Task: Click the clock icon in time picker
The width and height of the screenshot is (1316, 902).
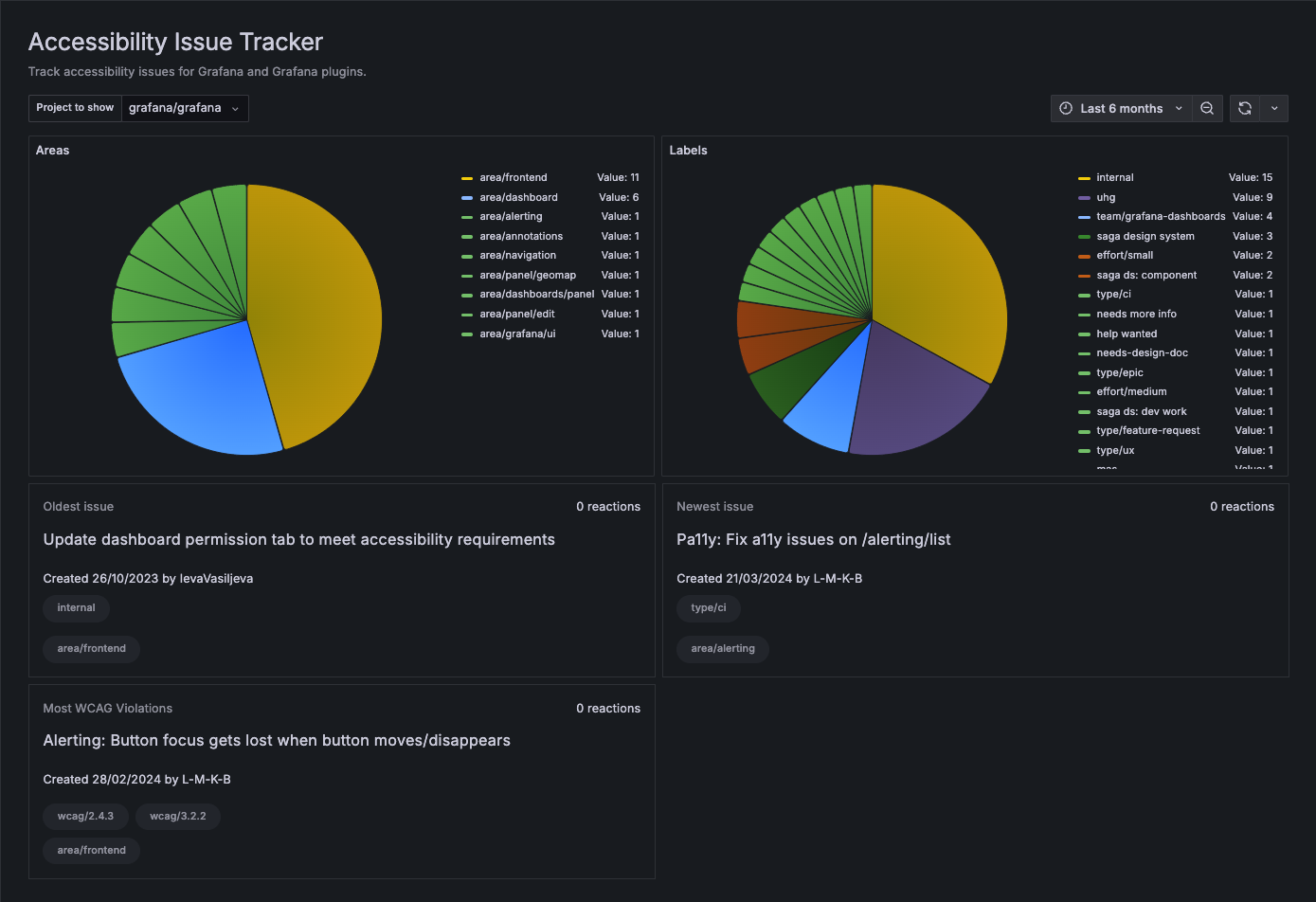Action: [1066, 109]
